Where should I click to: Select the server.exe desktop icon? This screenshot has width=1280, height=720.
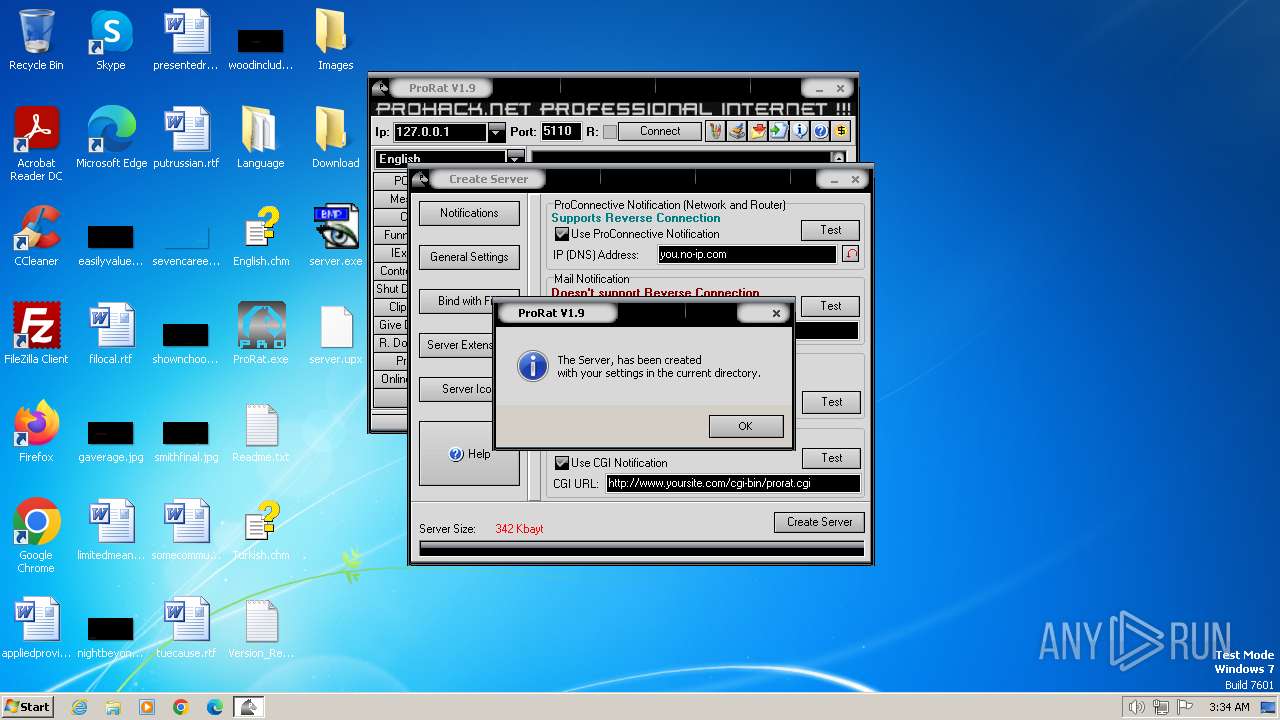[336, 236]
